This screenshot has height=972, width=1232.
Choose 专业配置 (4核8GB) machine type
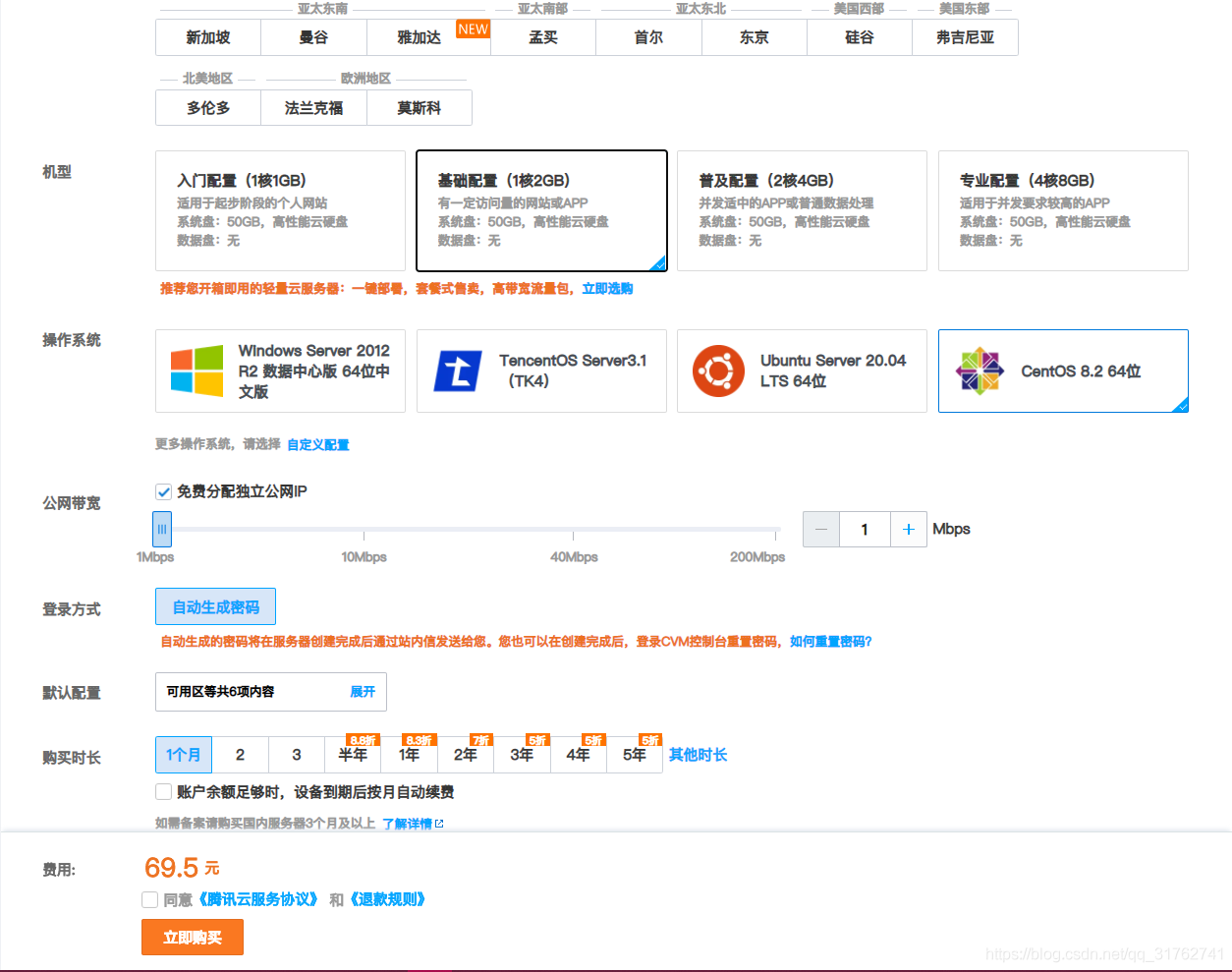pos(1063,210)
